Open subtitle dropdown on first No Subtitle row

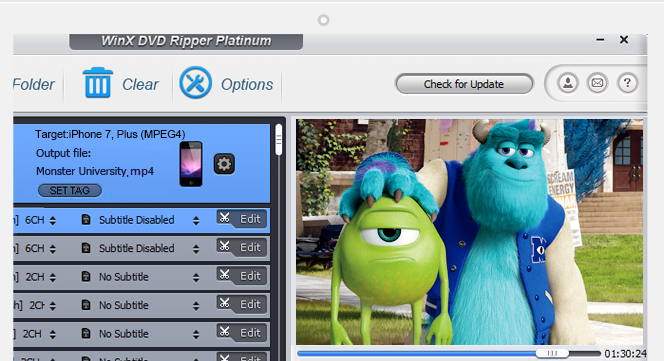196,278
